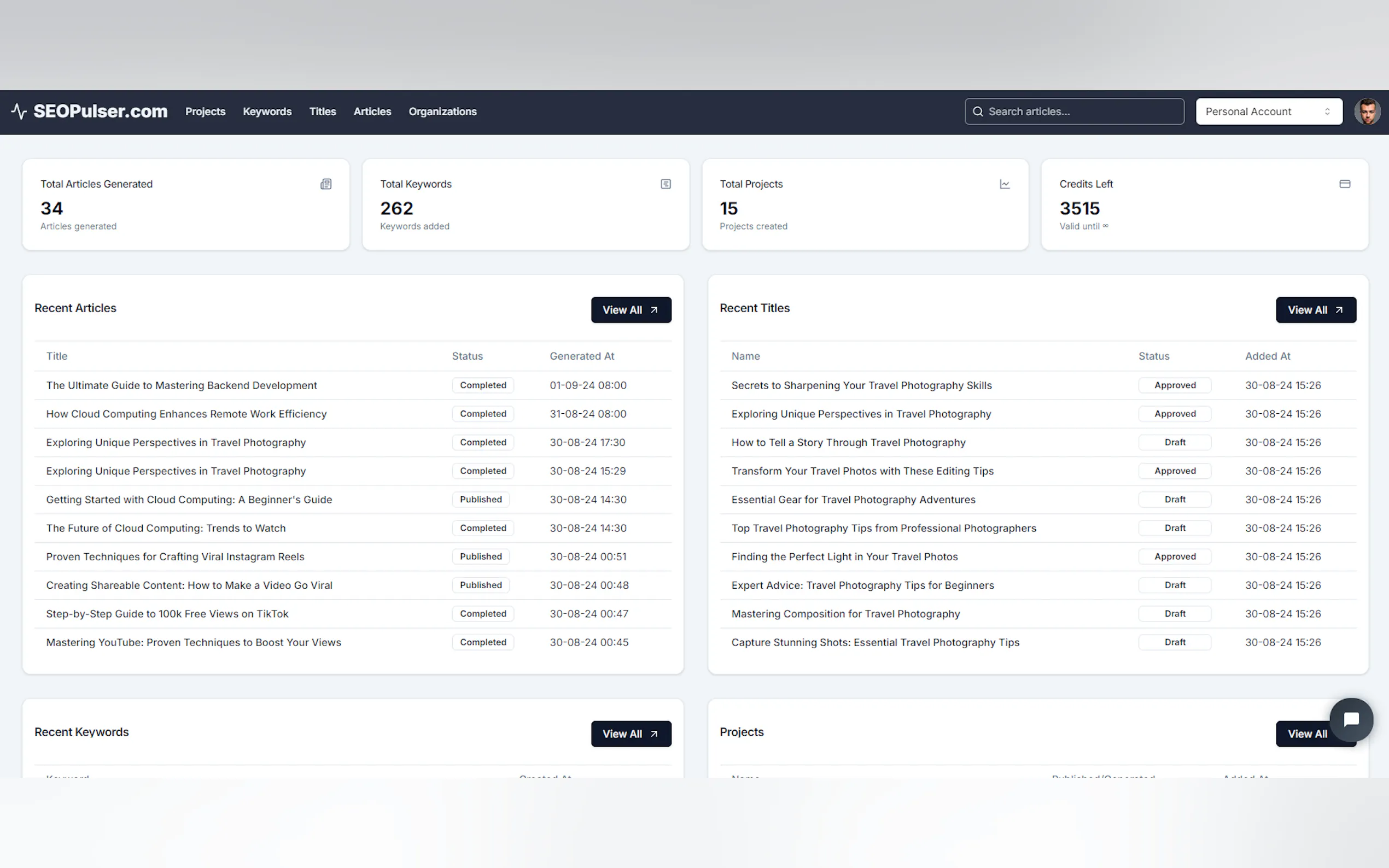View all Recent Articles
Viewport: 1389px width, 868px height.
click(x=631, y=310)
